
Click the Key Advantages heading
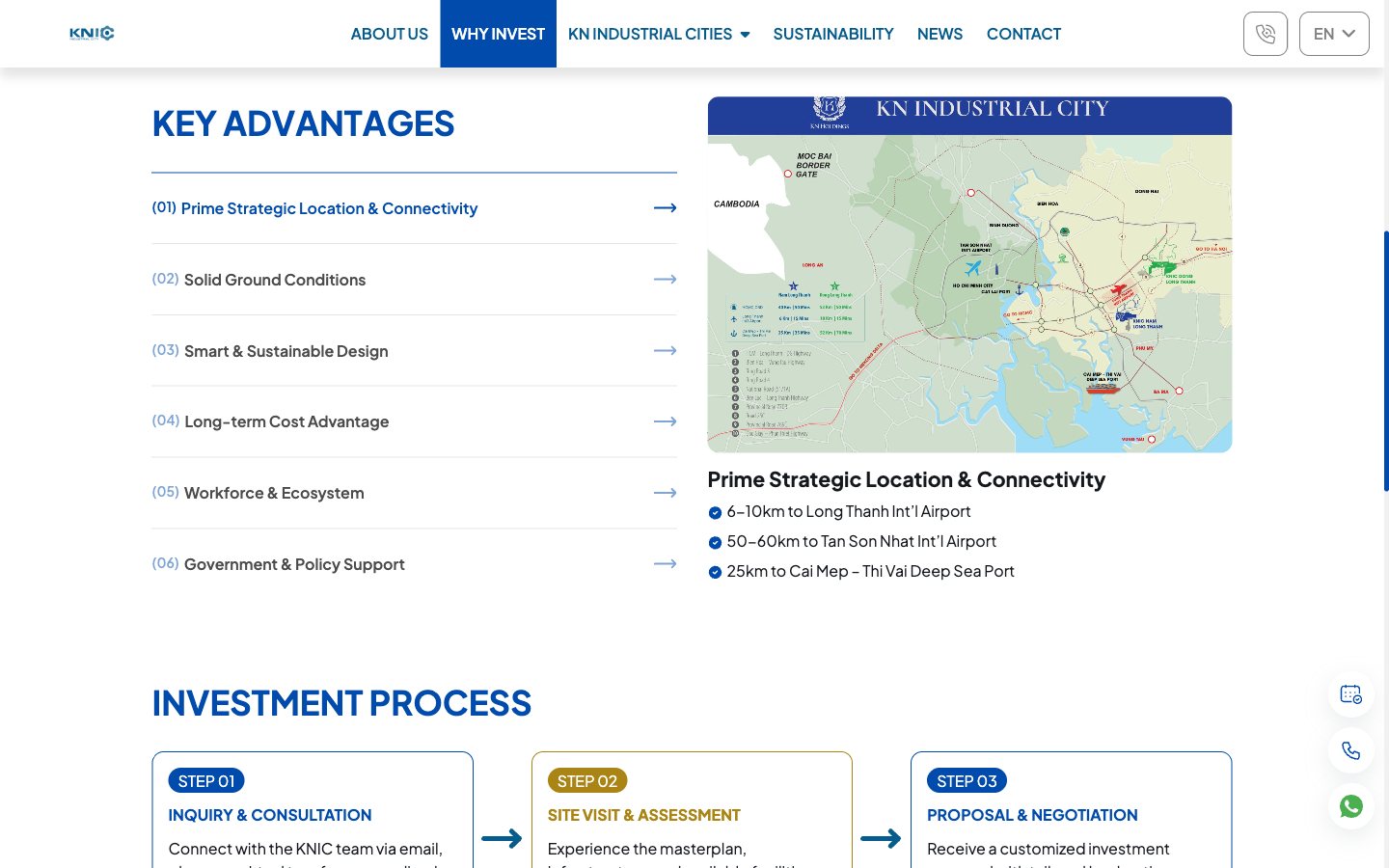pos(303,123)
